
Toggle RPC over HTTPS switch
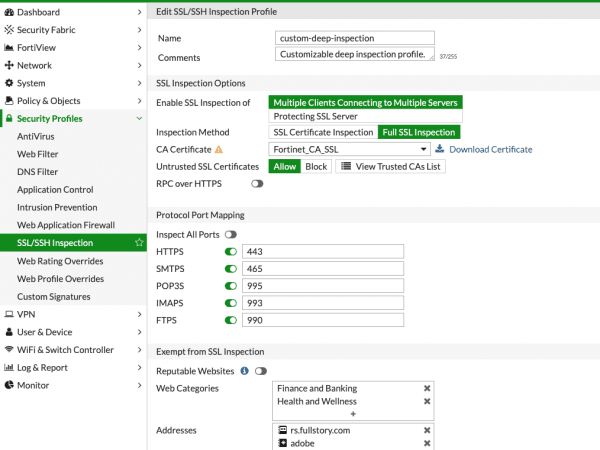[x=257, y=184]
